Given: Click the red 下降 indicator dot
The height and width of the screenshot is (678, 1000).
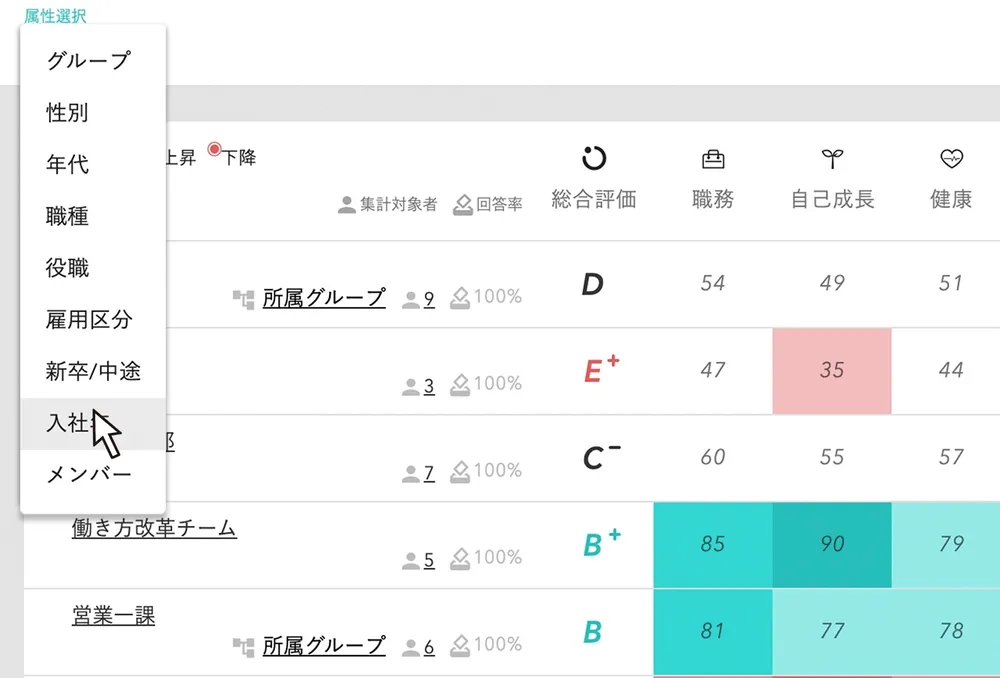Looking at the screenshot, I should pyautogui.click(x=214, y=150).
